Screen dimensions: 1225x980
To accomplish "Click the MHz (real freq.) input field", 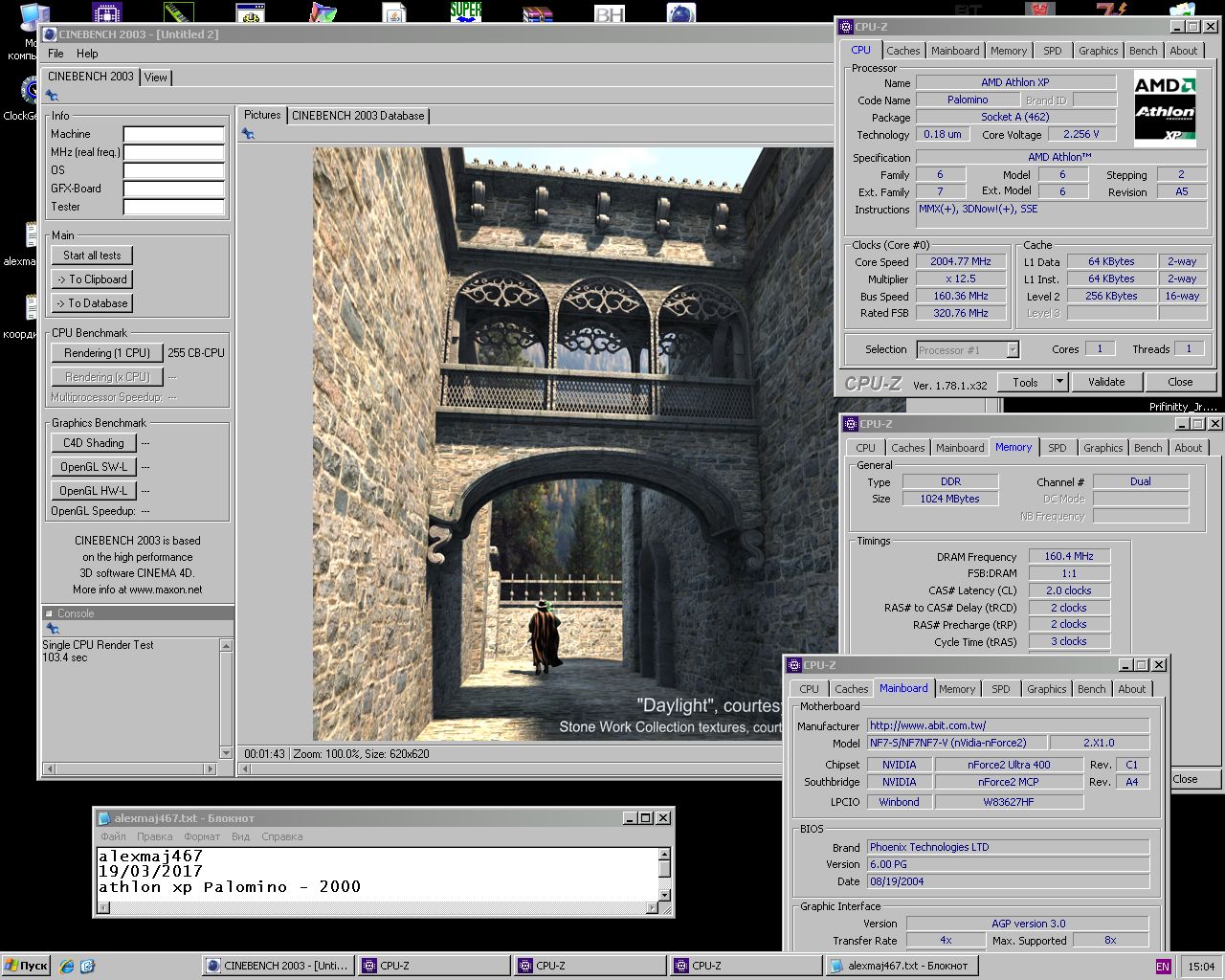I will 174,152.
